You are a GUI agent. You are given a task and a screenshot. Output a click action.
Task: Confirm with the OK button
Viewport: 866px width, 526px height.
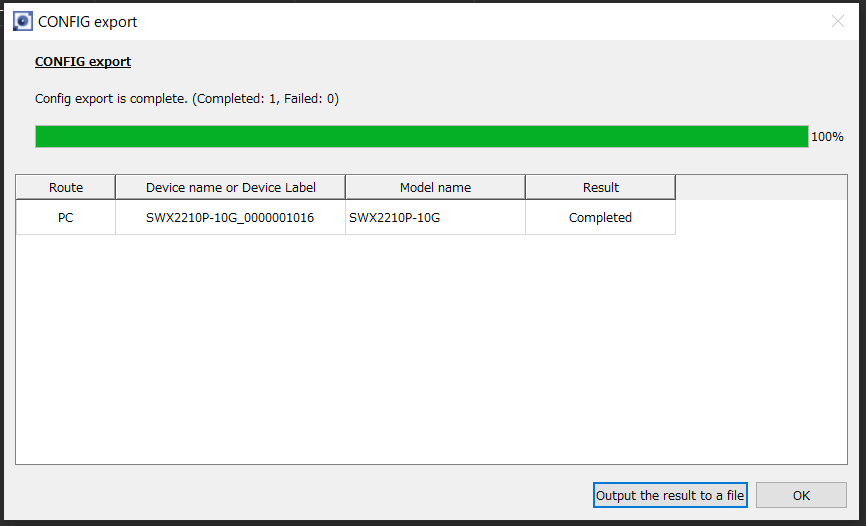801,495
